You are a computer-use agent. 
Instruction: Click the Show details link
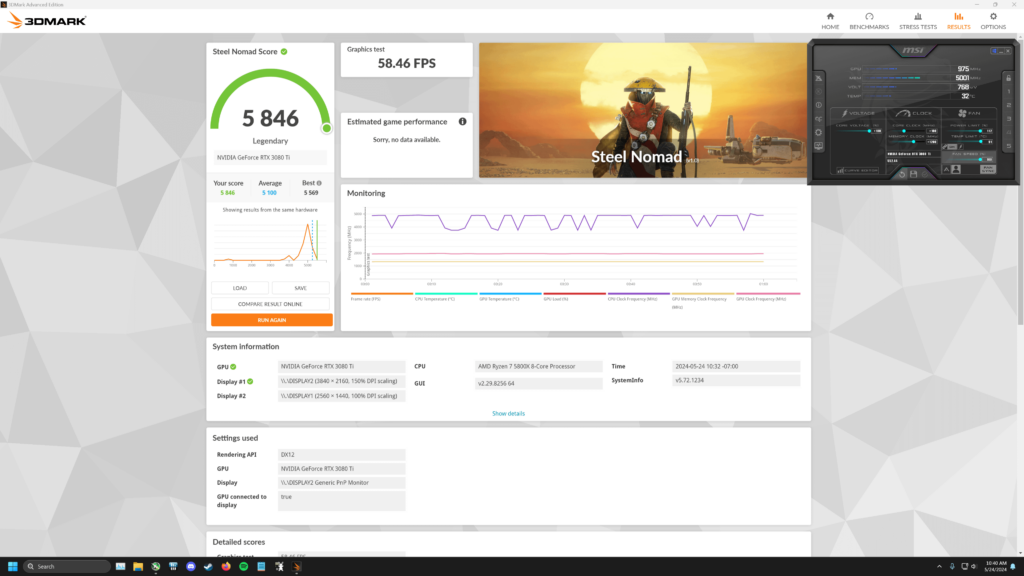(x=508, y=413)
